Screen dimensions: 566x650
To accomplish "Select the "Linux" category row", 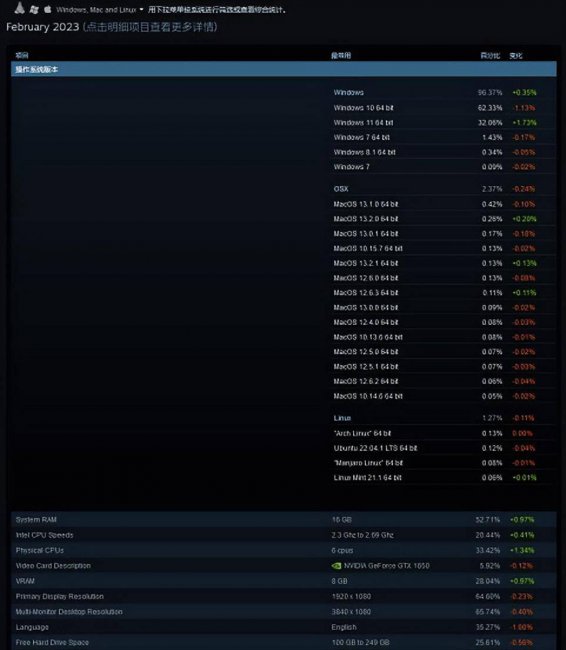I will click(x=444, y=418).
